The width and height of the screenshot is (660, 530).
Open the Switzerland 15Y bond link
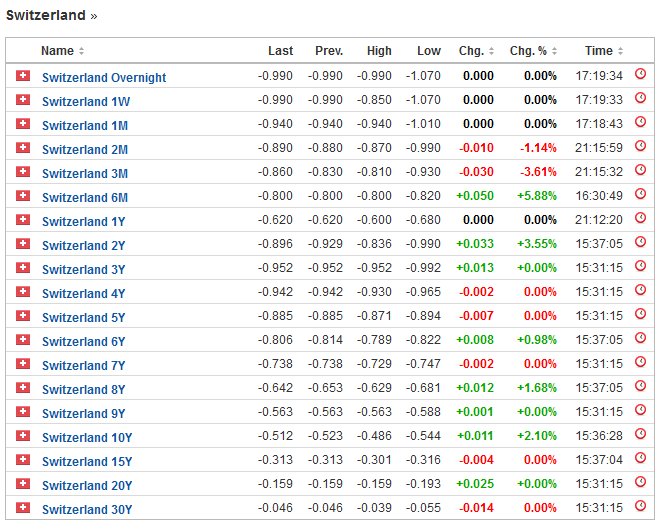tap(87, 461)
